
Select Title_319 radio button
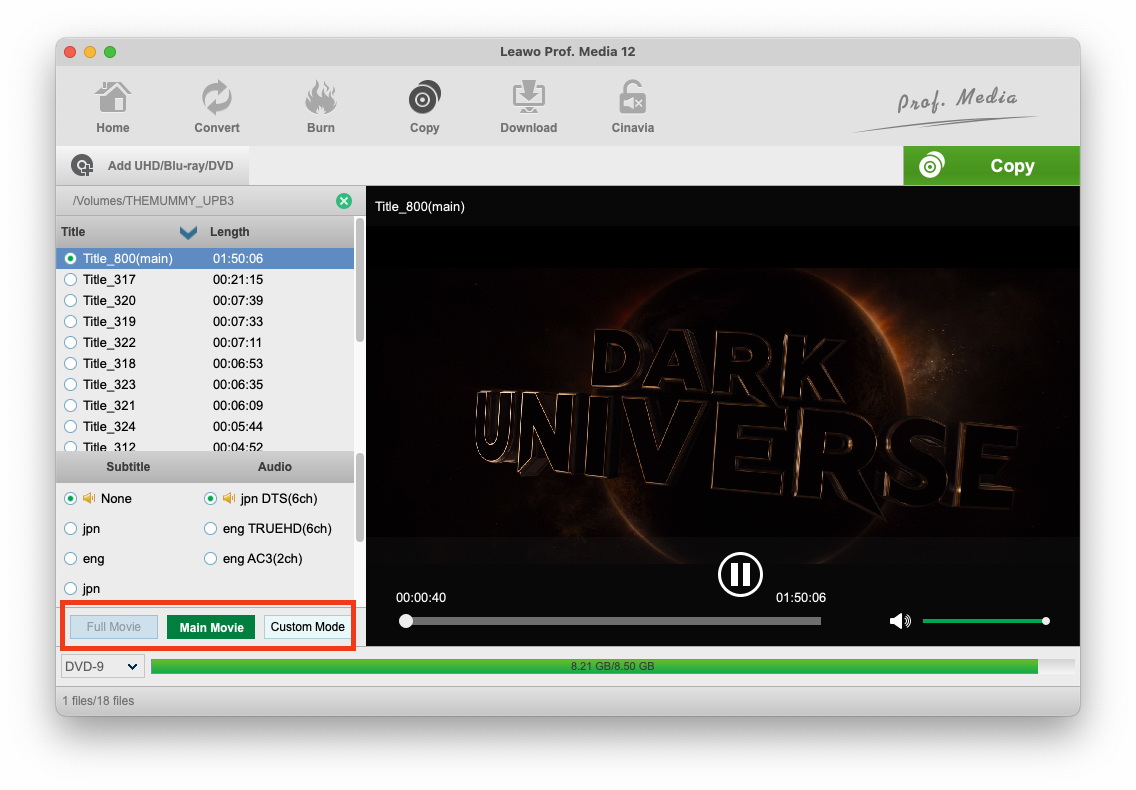(70, 322)
